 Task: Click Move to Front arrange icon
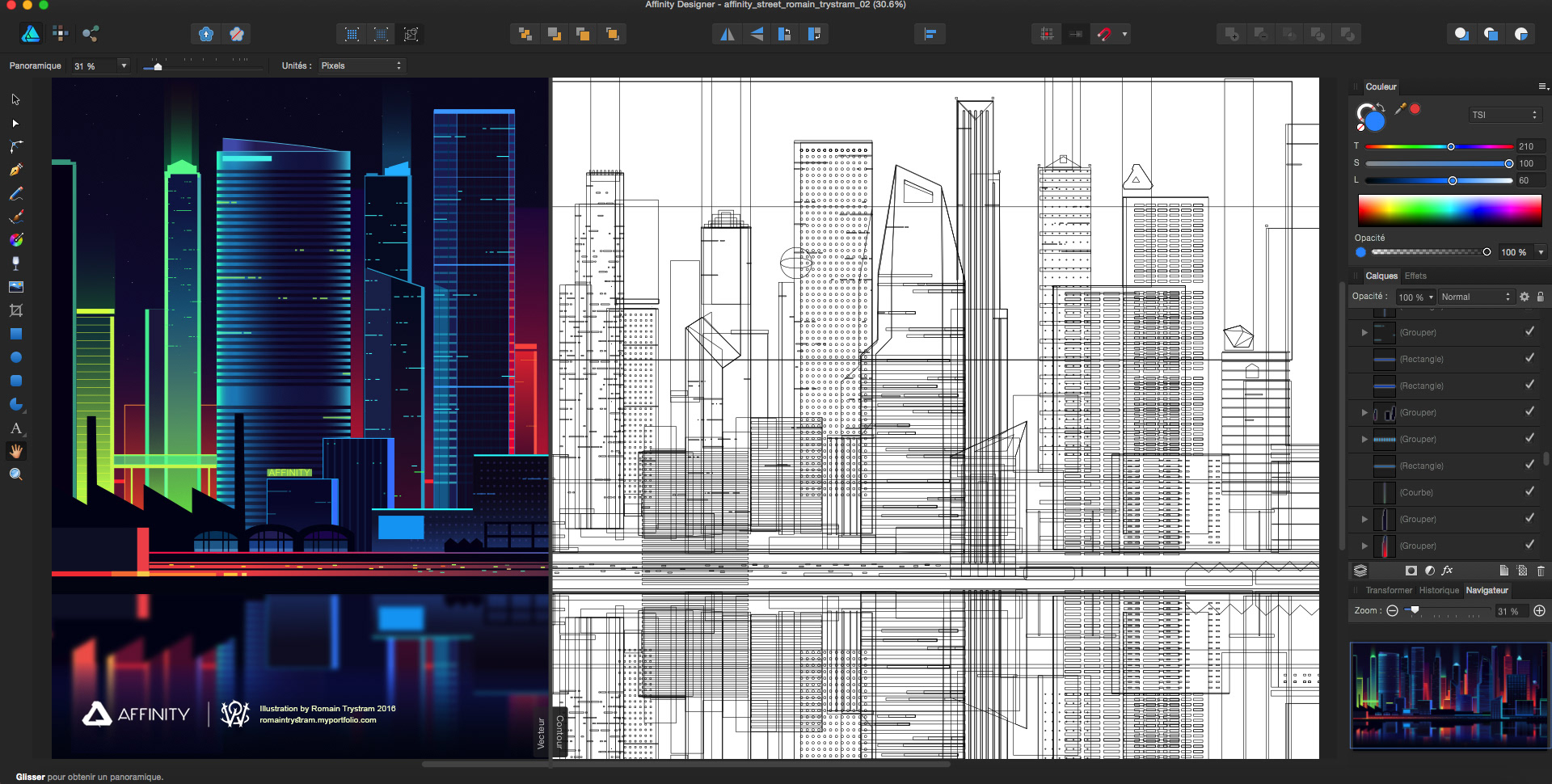coord(612,34)
